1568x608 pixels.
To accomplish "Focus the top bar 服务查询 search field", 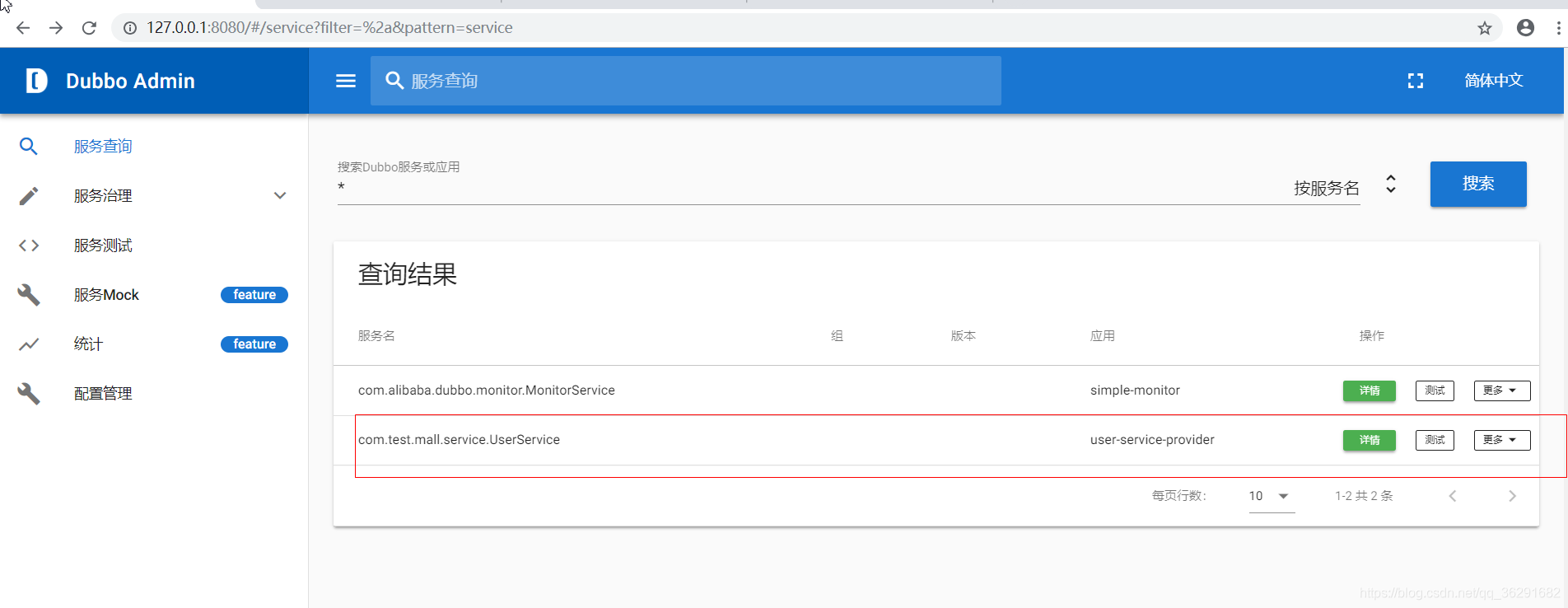I will point(686,81).
